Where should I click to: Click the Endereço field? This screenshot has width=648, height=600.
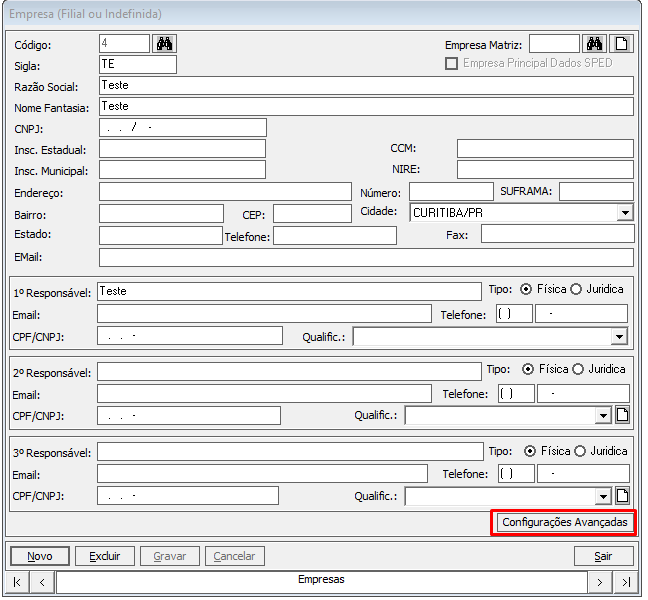225,192
